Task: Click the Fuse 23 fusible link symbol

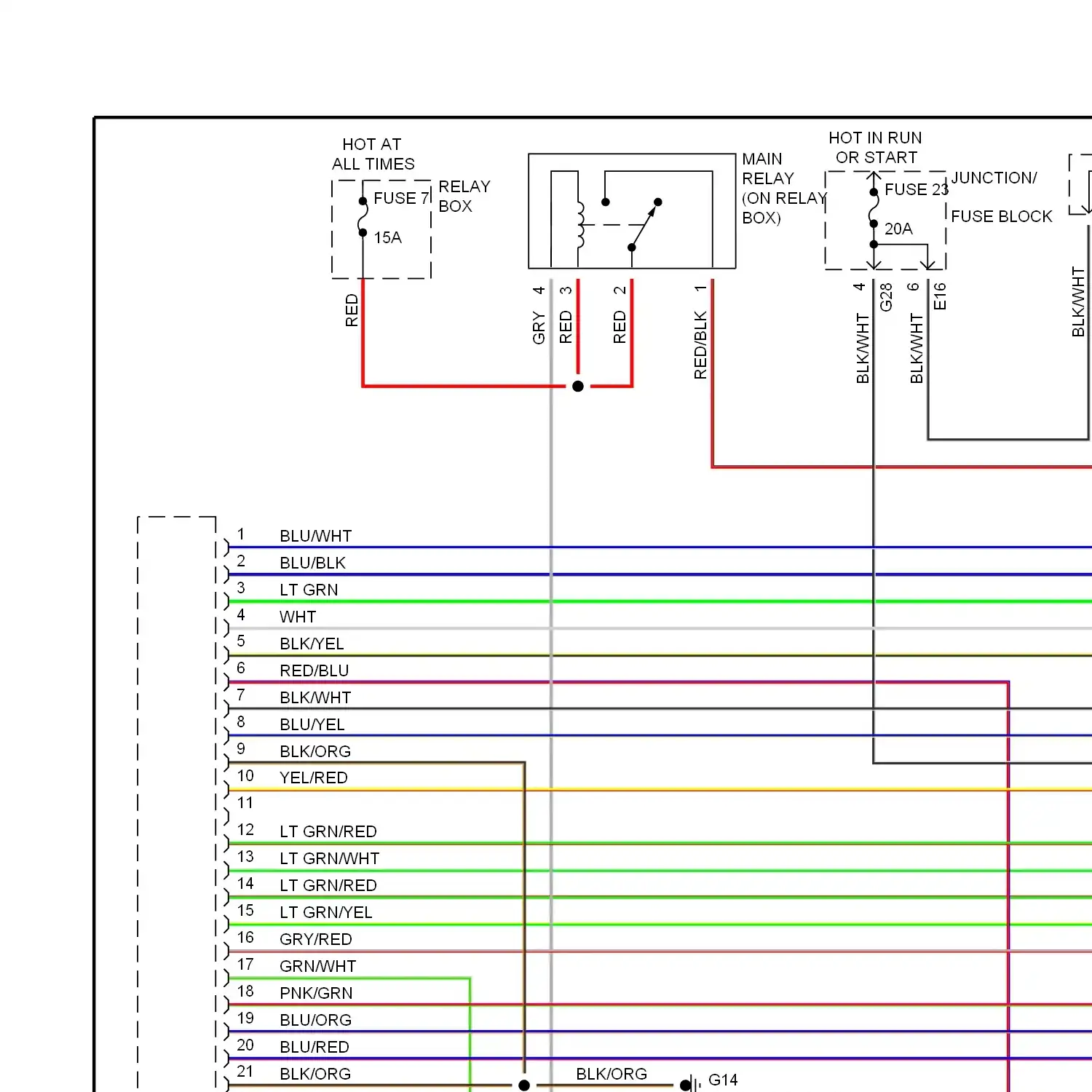Action: pyautogui.click(x=874, y=208)
